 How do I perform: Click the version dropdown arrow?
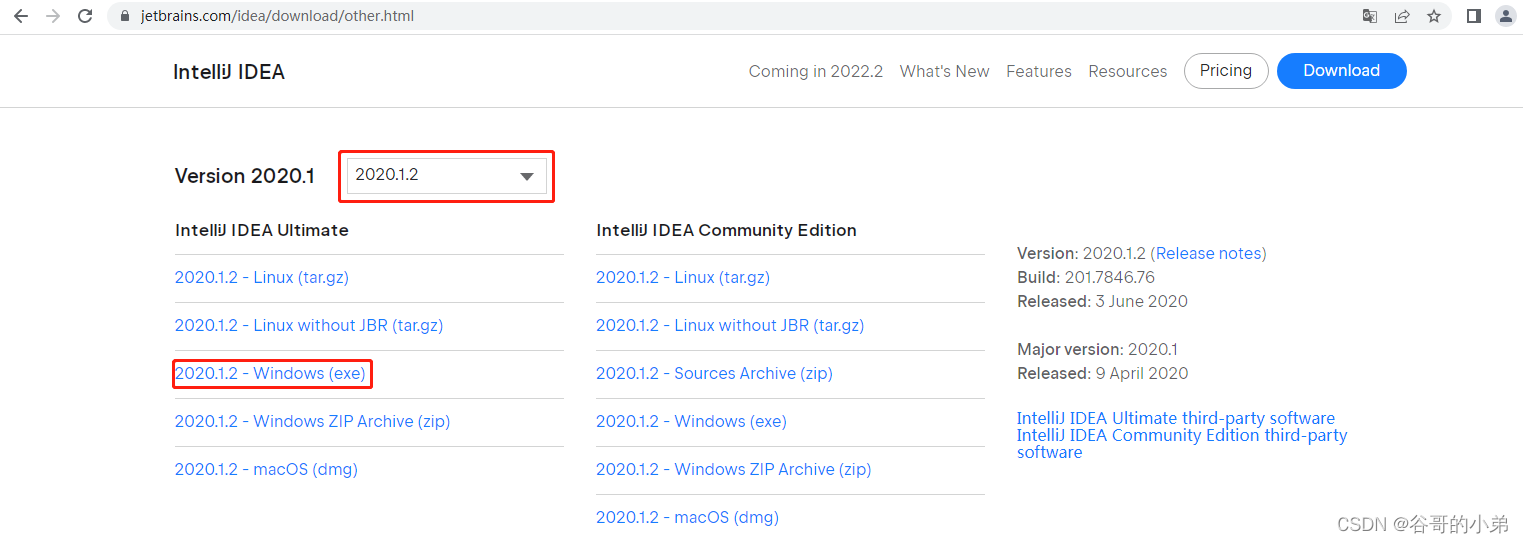(x=527, y=177)
